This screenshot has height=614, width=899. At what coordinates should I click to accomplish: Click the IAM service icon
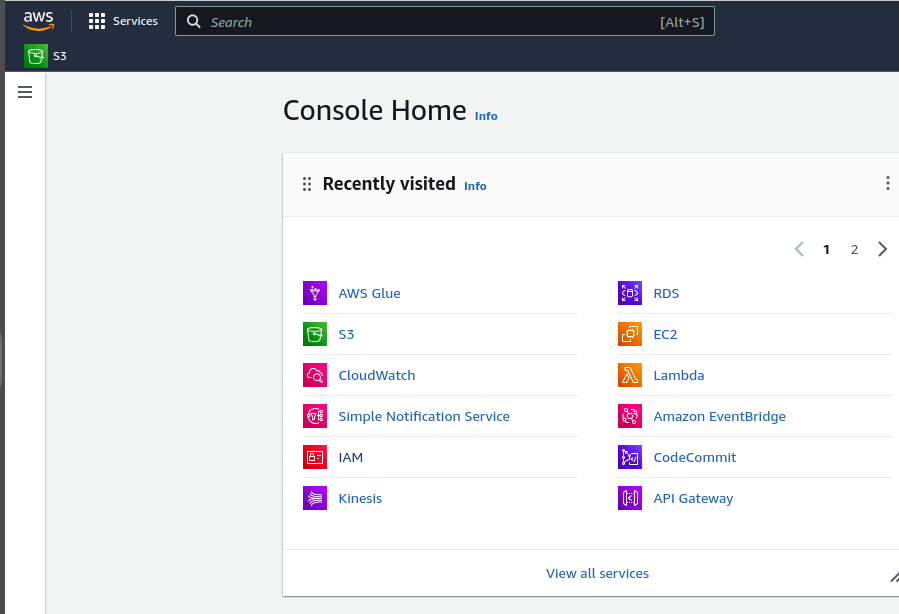314,457
